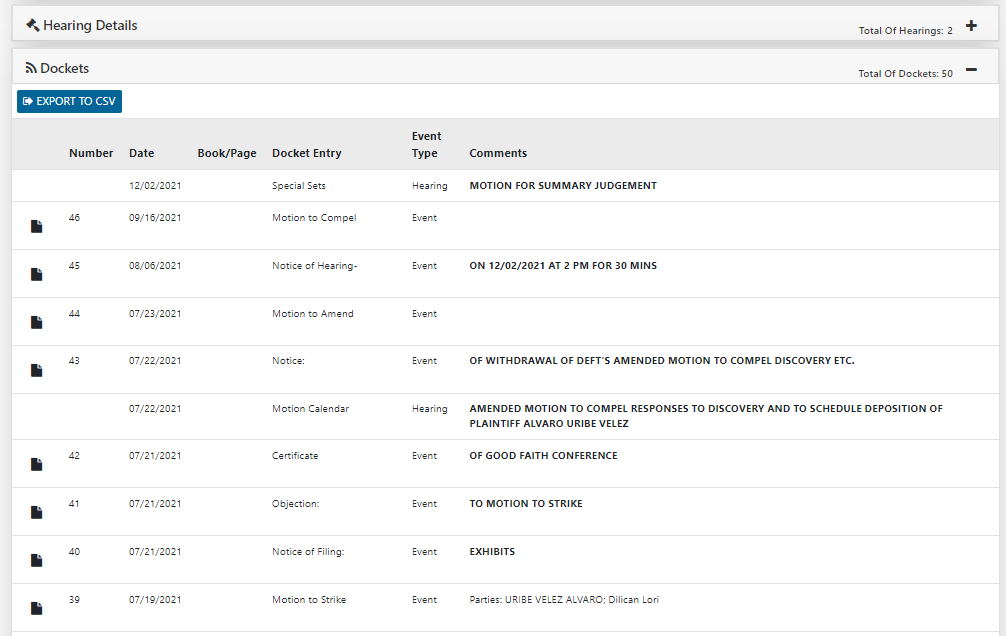This screenshot has width=1006, height=636.
Task: Open document for docket 45 Notice of Hearing
Action: tap(37, 275)
